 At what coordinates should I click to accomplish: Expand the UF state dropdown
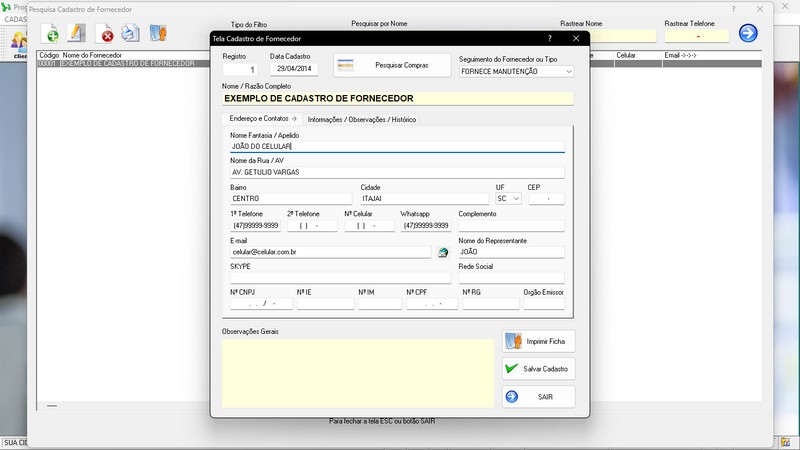[x=516, y=198]
